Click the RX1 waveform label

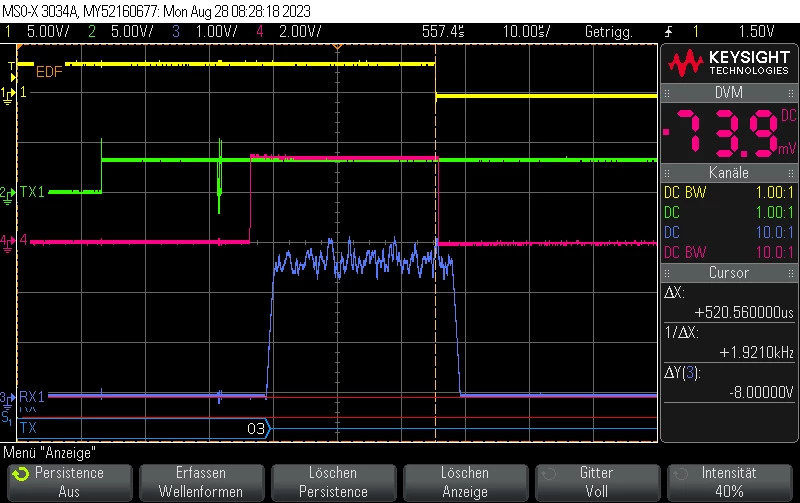32,397
